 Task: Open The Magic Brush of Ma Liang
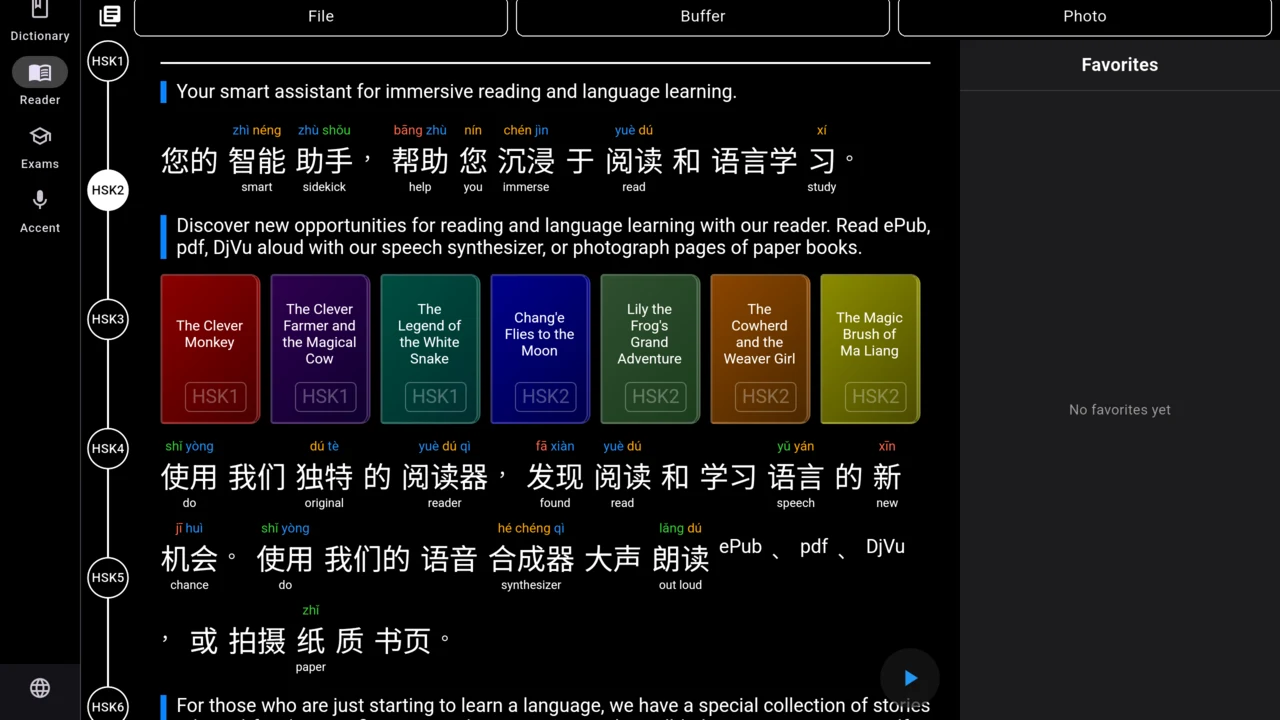point(870,349)
